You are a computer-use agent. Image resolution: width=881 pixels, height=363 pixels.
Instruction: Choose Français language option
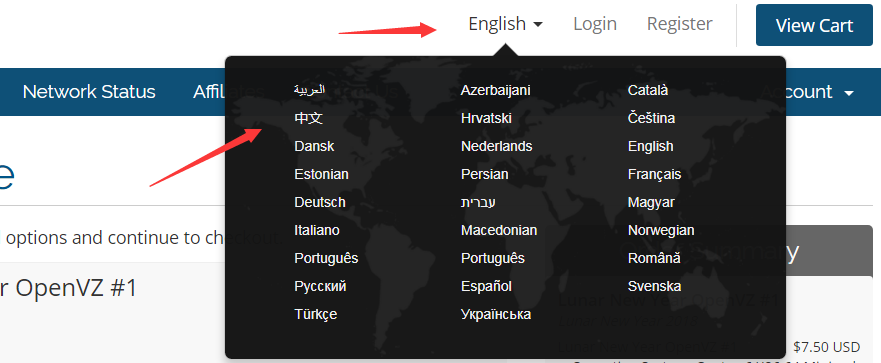655,175
